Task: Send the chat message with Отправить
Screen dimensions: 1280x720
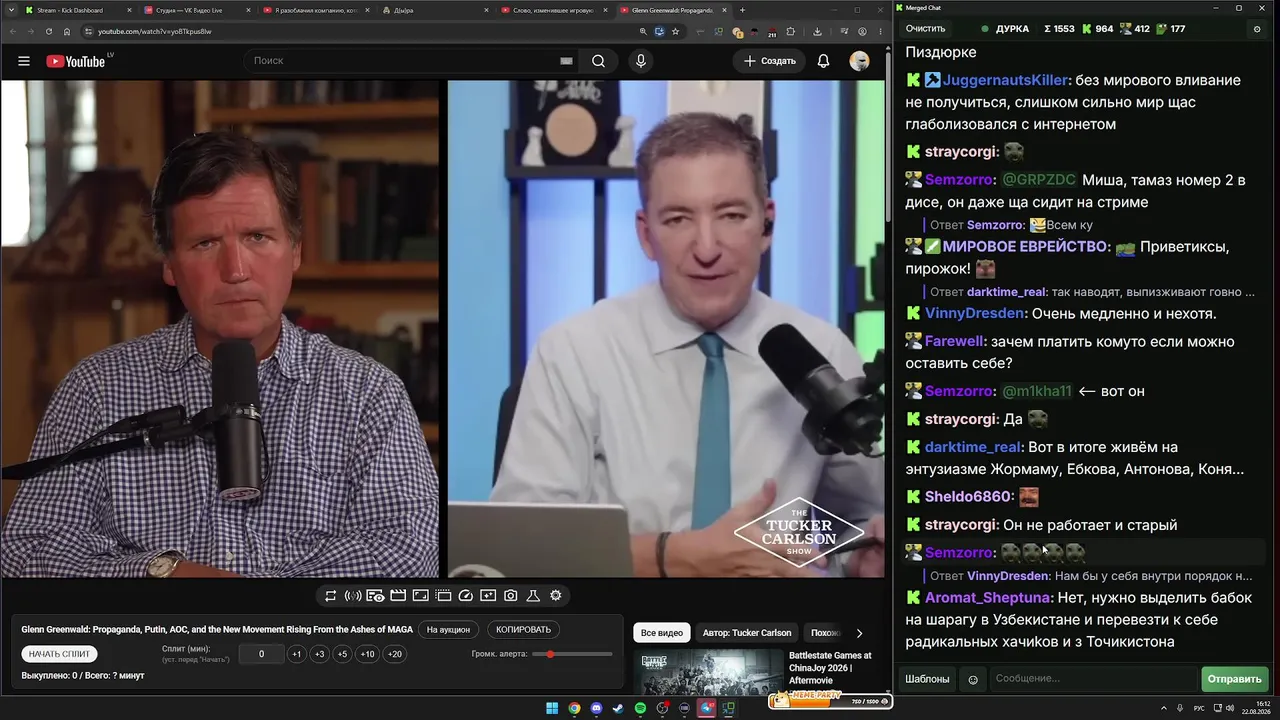Action: [x=1235, y=679]
